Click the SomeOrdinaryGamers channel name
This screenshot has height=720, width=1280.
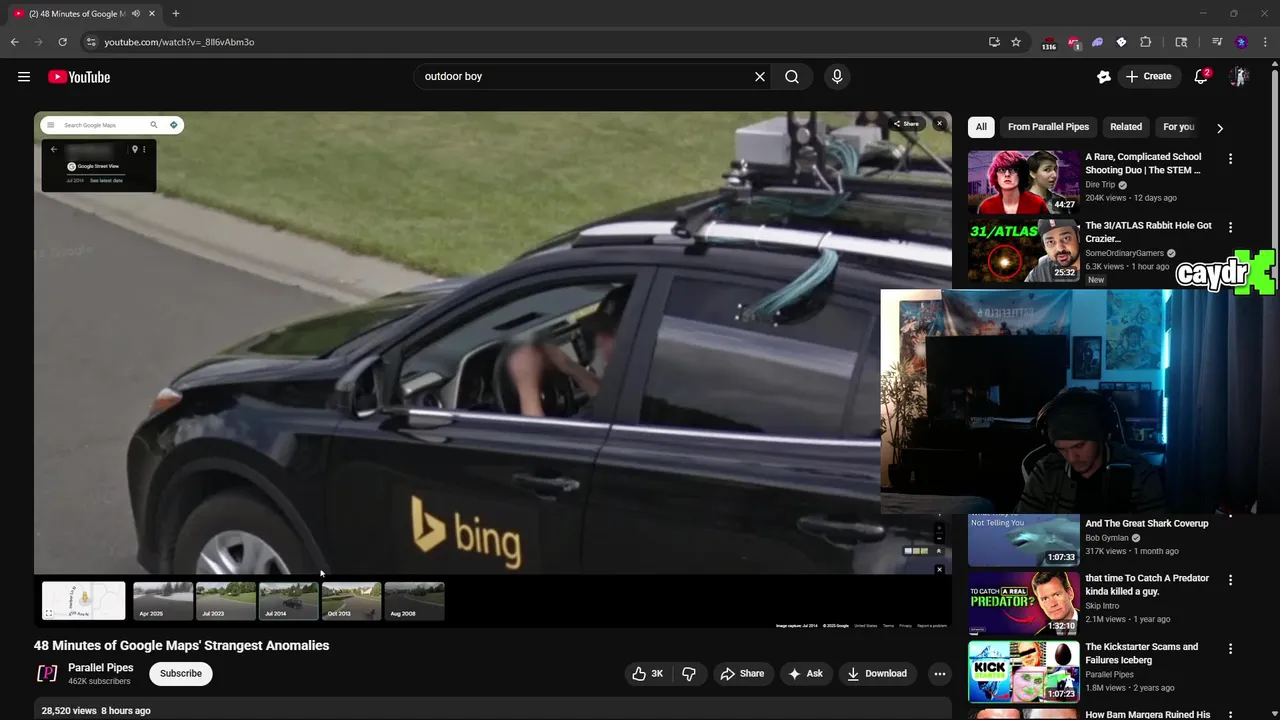coord(1124,253)
